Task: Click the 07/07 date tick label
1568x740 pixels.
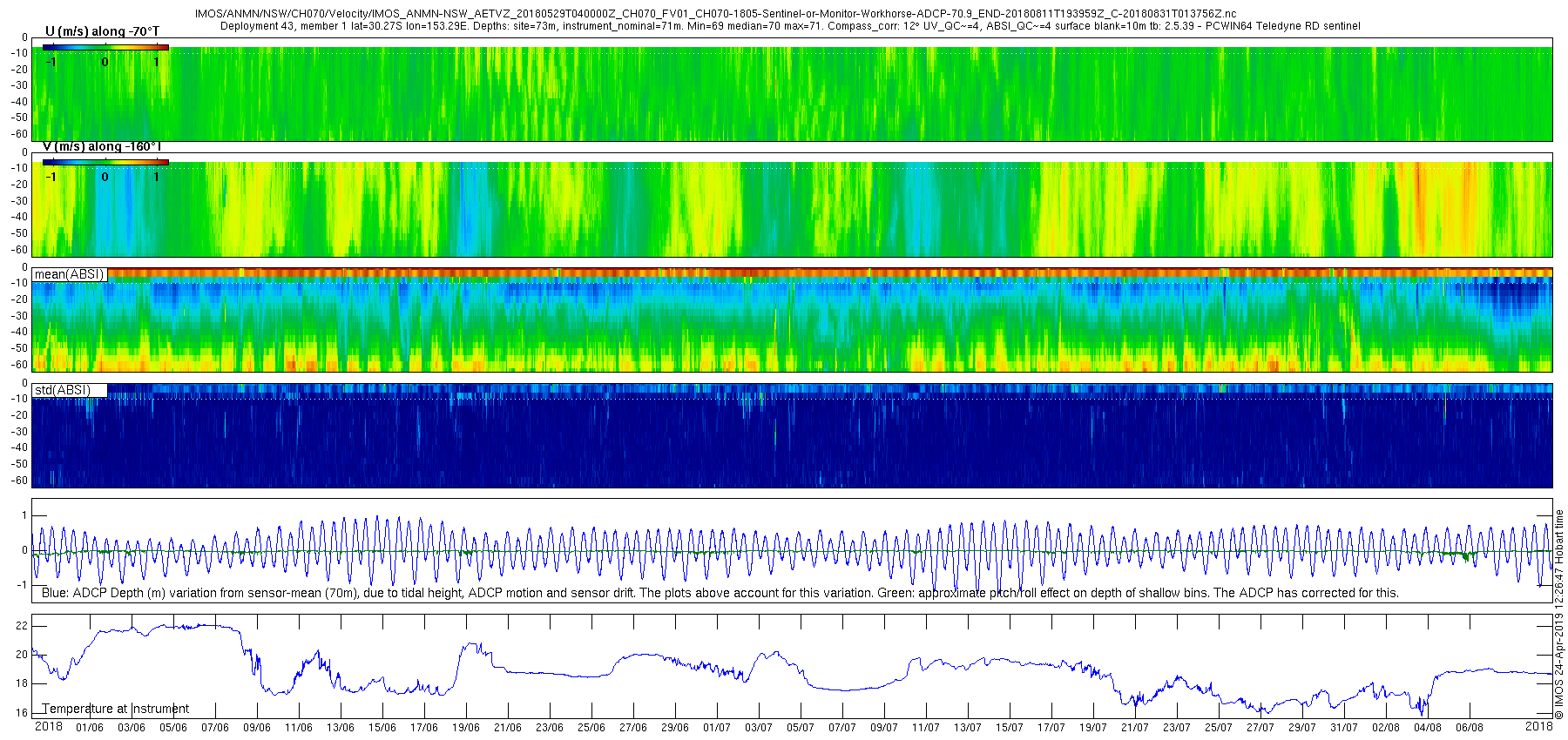Action: click(x=842, y=728)
